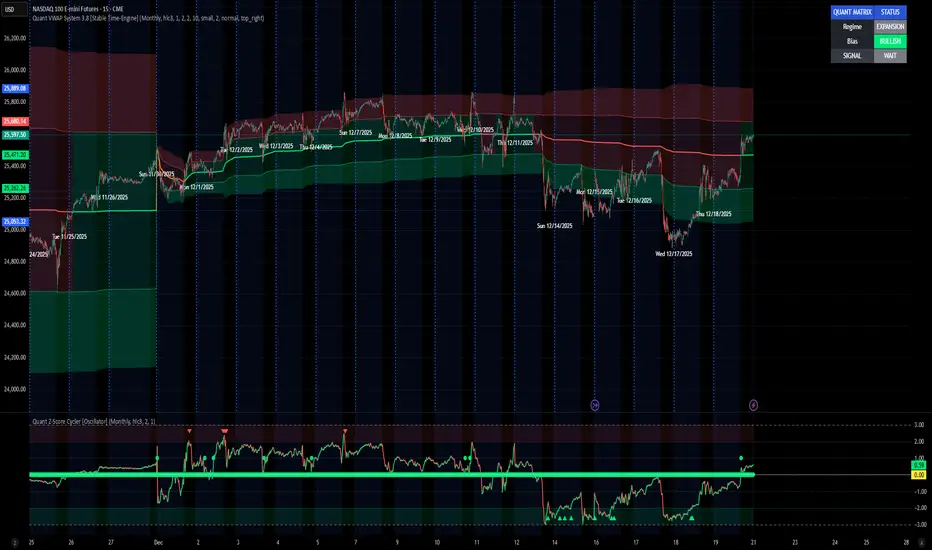The height and width of the screenshot is (550, 932).
Task: Select the Quant Z-Score Cycler oscillator legend
Action: (94, 421)
